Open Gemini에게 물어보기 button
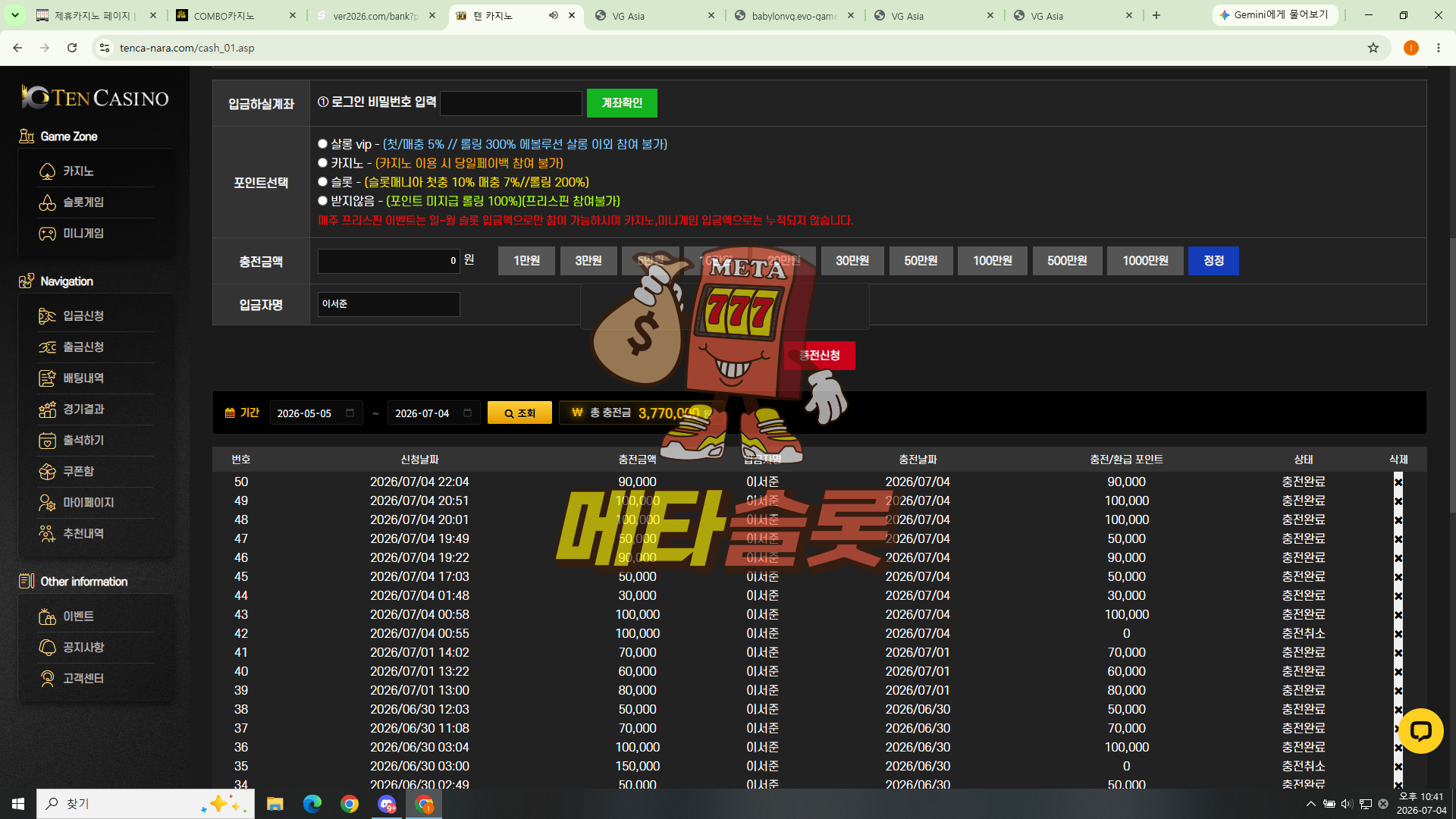 pos(1276,15)
